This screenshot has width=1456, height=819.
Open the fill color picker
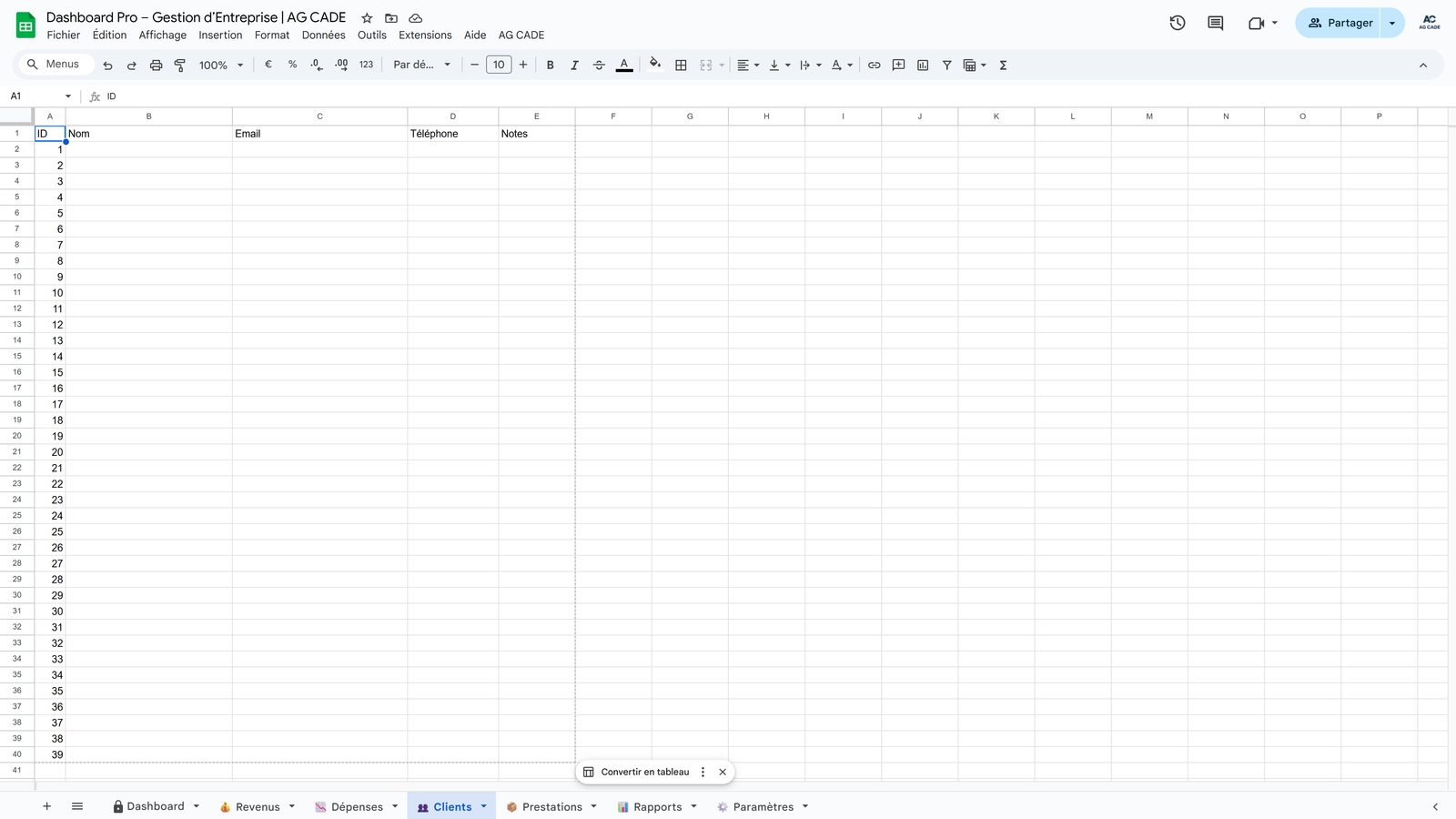654,66
